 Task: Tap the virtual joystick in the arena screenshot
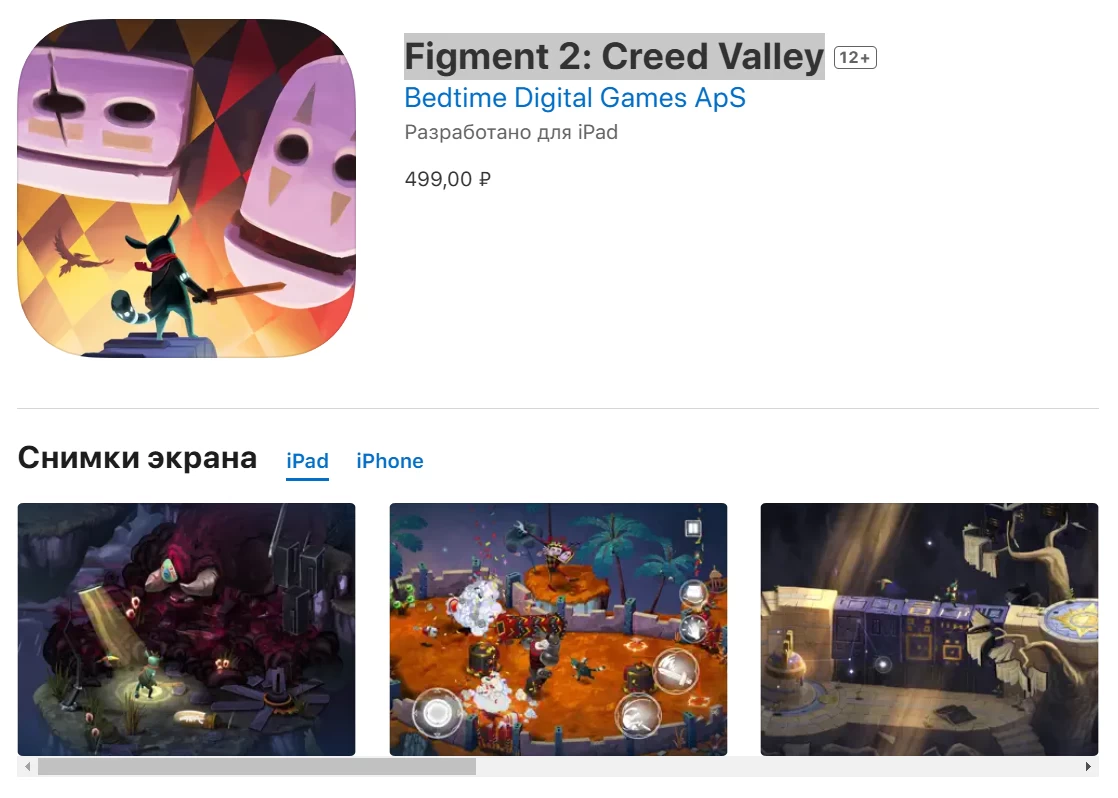tap(437, 711)
